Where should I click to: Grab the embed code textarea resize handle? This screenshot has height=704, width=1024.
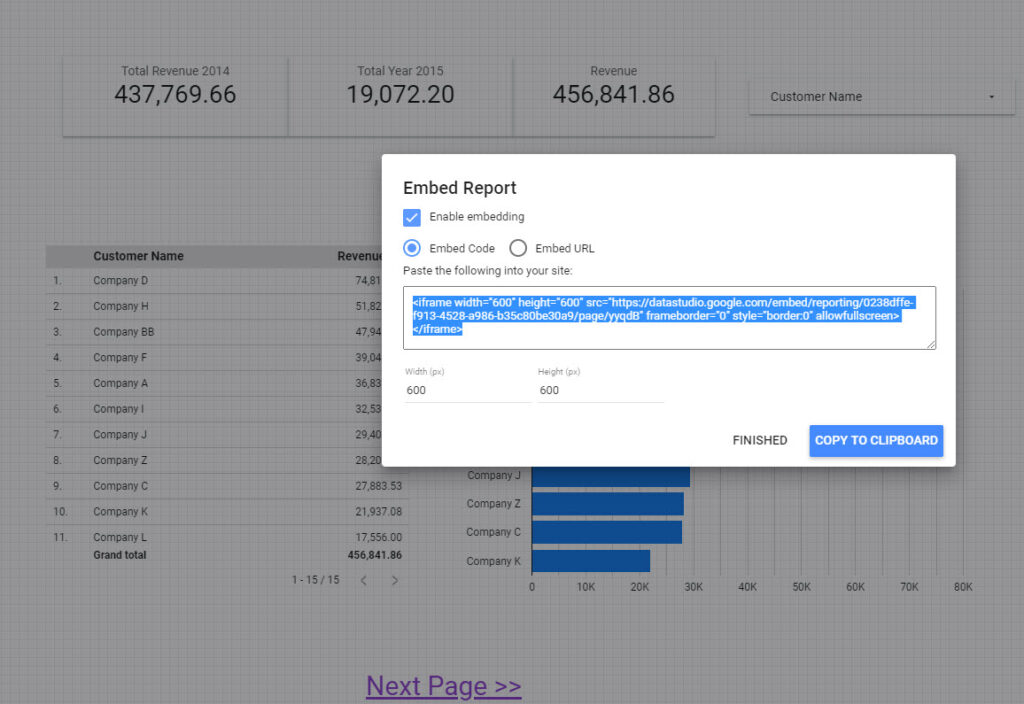point(931,344)
